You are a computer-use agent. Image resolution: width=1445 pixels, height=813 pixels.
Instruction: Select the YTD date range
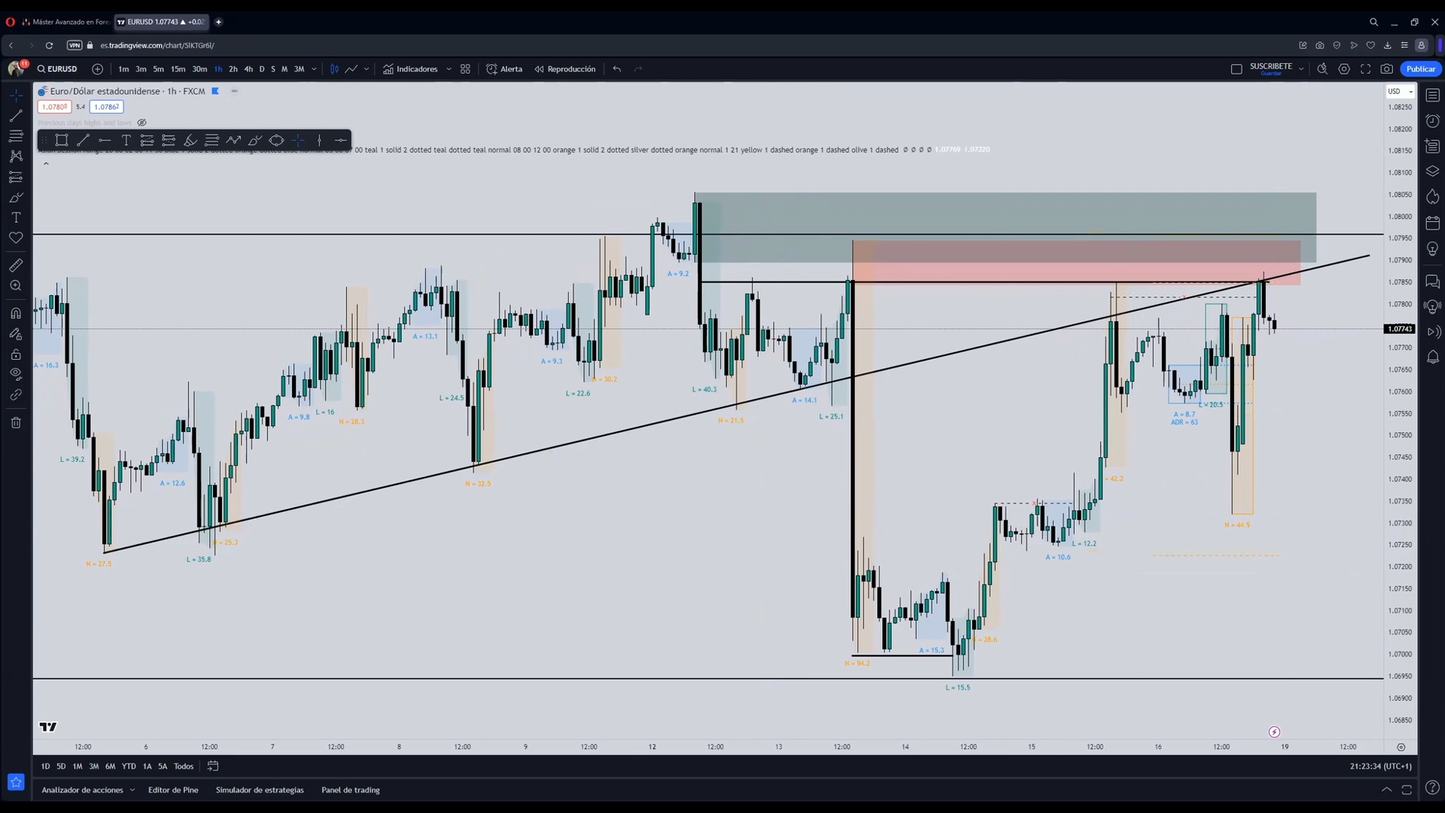point(129,766)
